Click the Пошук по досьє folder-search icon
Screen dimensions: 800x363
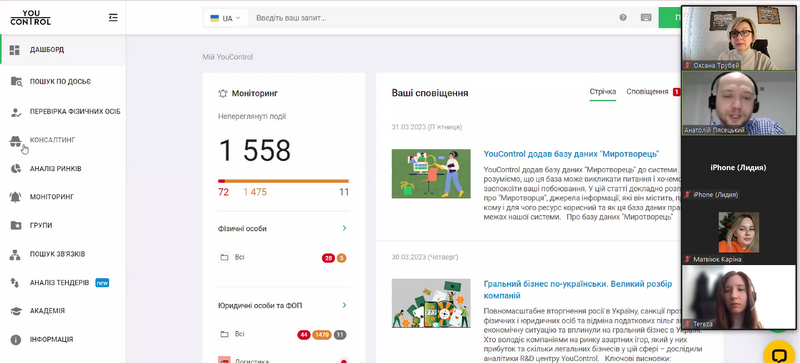pyautogui.click(x=16, y=82)
